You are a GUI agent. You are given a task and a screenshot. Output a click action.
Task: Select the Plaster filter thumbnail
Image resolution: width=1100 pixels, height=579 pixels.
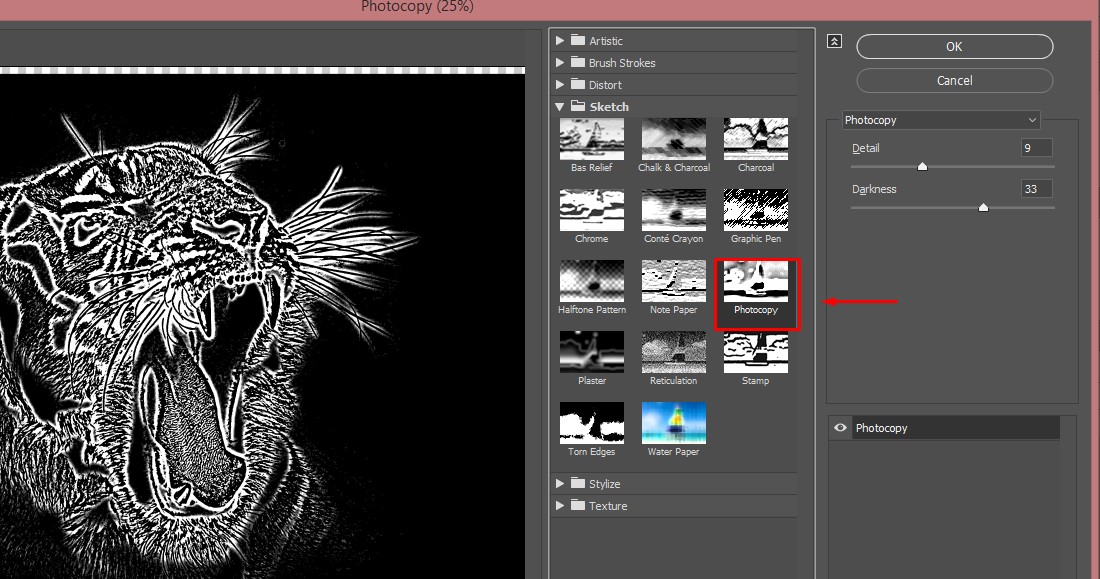(x=591, y=352)
